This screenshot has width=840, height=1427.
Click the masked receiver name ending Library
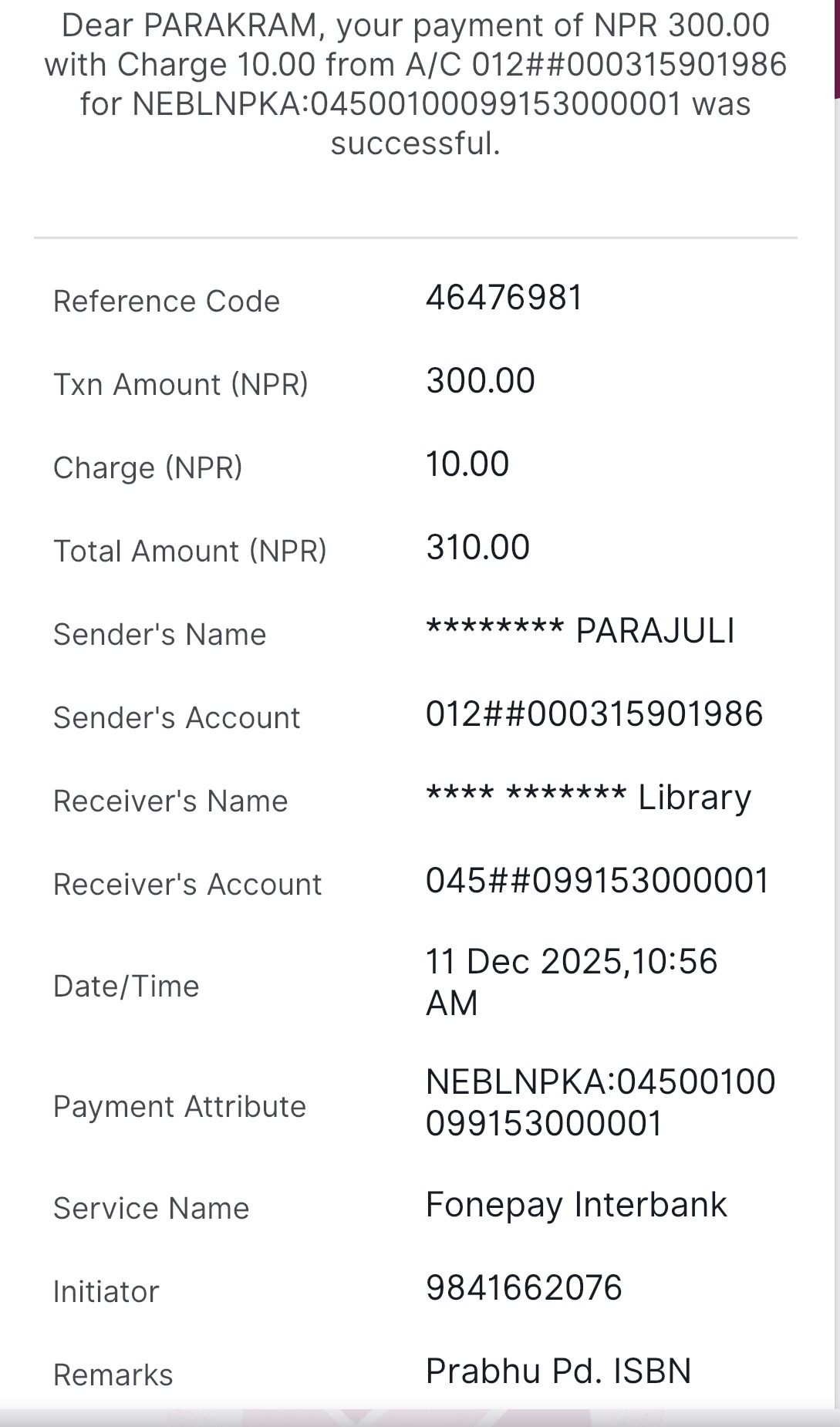[x=588, y=798]
